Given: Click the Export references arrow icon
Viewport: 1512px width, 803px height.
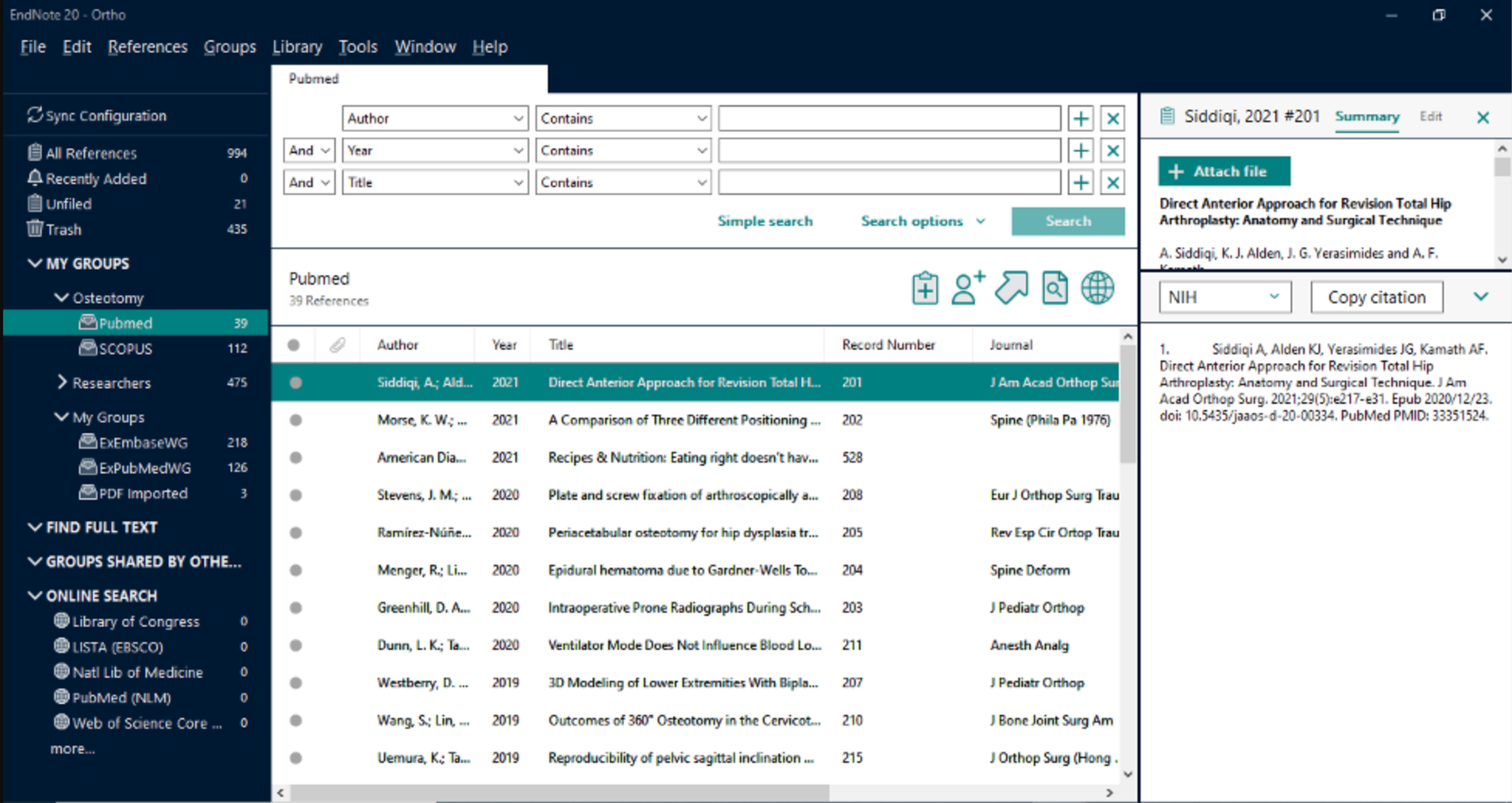Looking at the screenshot, I should pos(1011,288).
